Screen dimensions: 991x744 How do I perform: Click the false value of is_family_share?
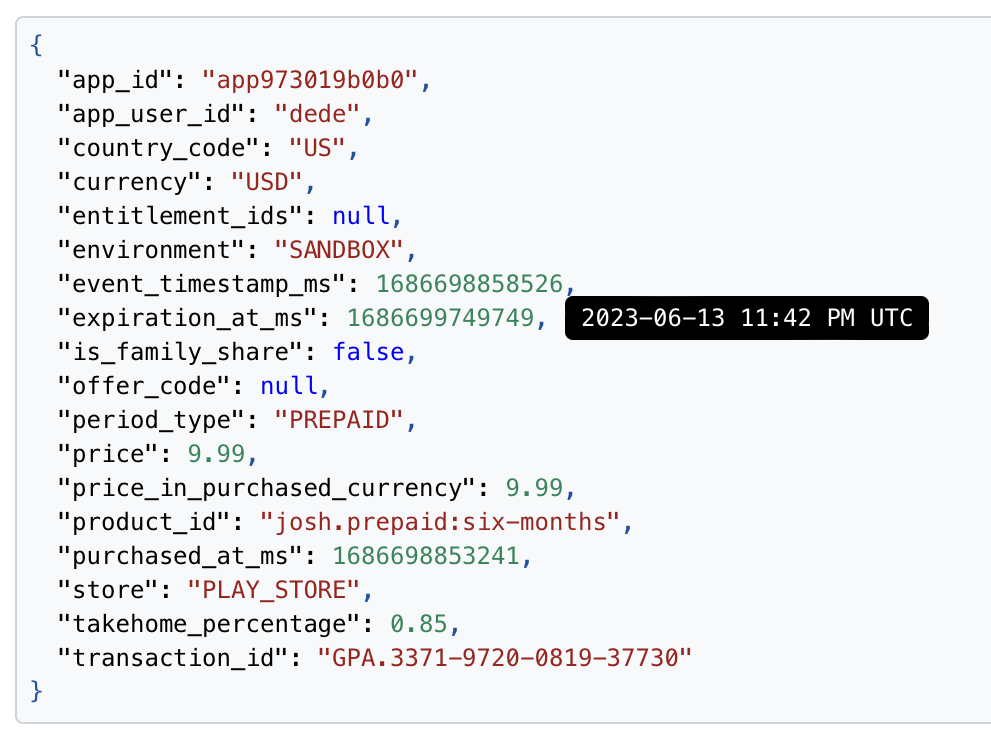(368, 352)
